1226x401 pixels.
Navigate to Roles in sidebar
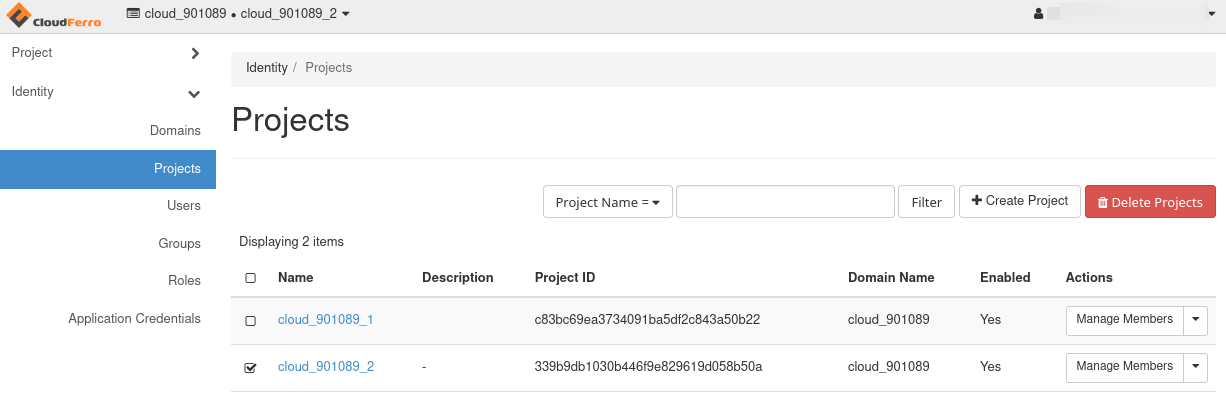184,281
